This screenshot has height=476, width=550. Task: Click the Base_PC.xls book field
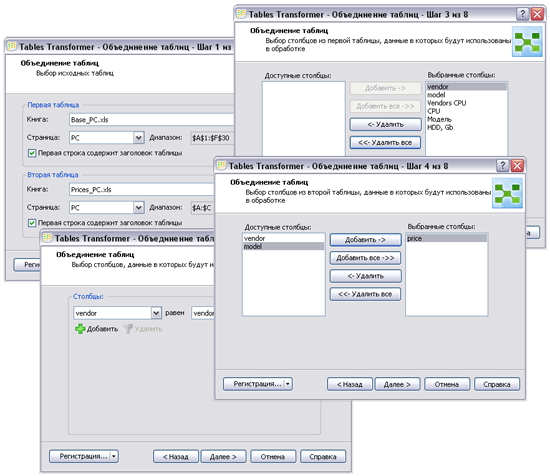coord(152,120)
